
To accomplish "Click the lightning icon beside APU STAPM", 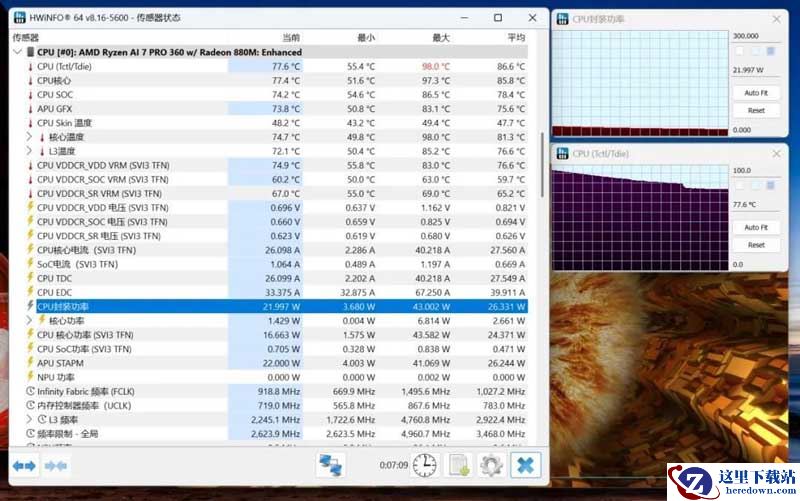I will (x=30, y=362).
